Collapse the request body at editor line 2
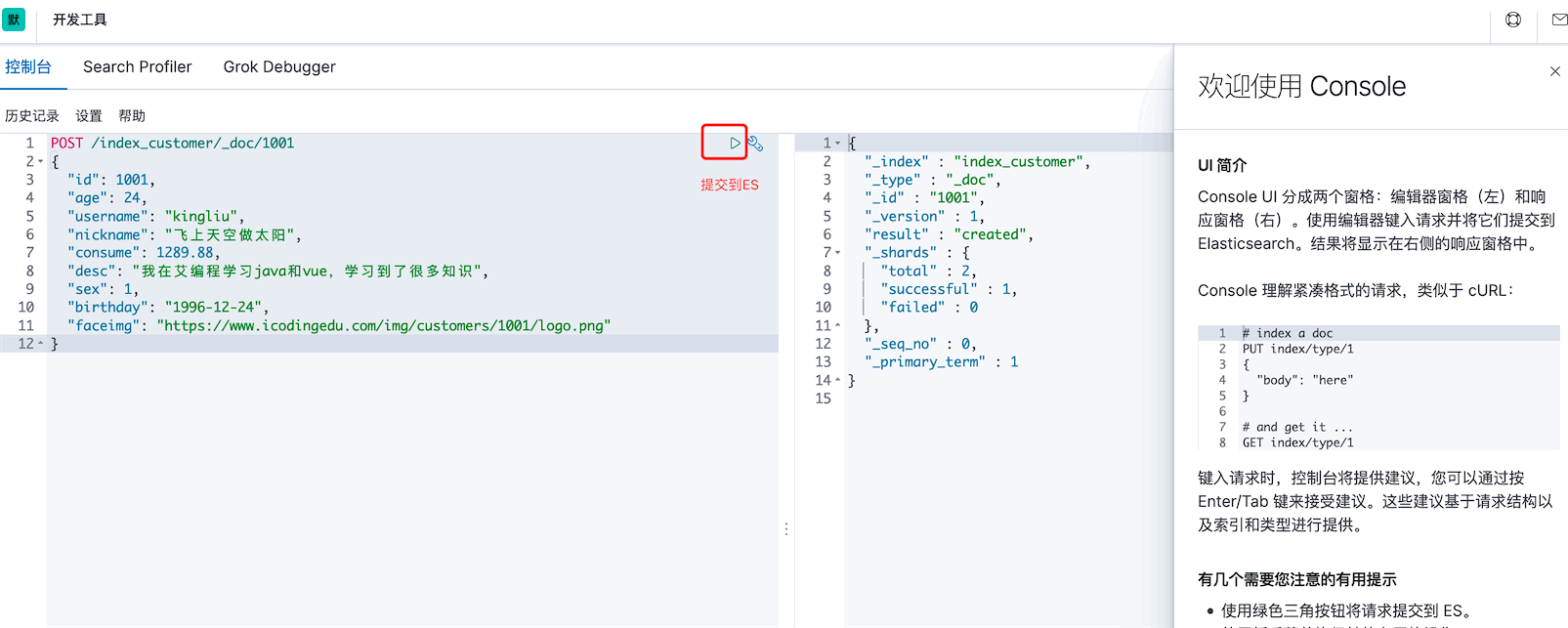The height and width of the screenshot is (628, 1568). click(40, 161)
